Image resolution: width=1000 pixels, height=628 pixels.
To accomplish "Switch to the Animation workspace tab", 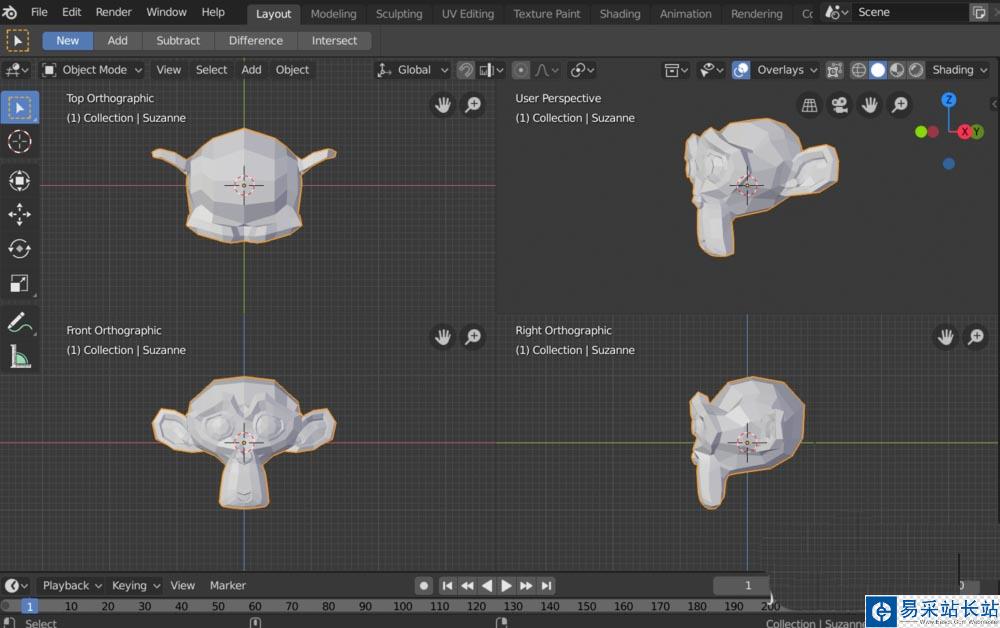I will [686, 14].
